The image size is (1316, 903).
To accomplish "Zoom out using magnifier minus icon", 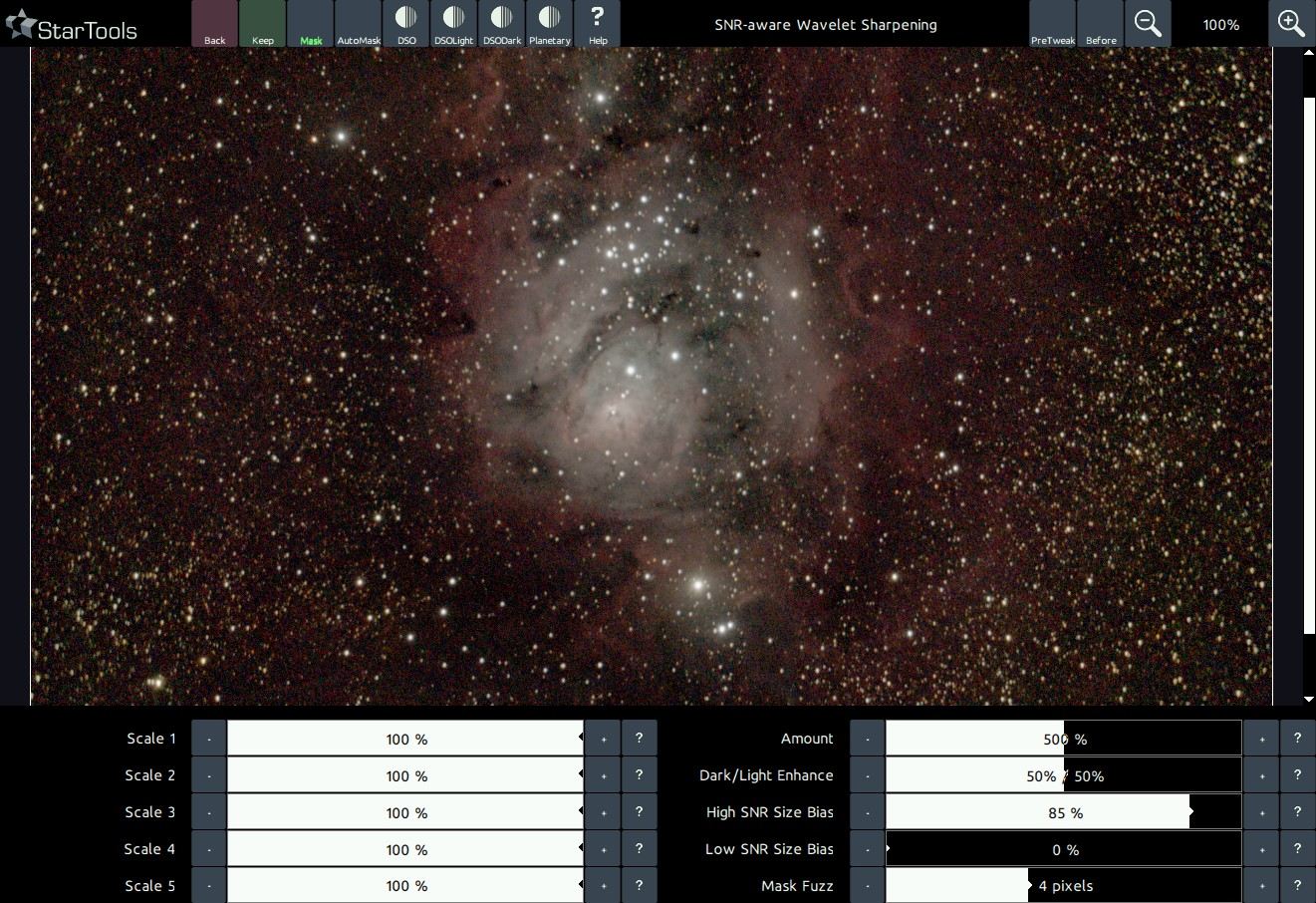I will (x=1148, y=24).
